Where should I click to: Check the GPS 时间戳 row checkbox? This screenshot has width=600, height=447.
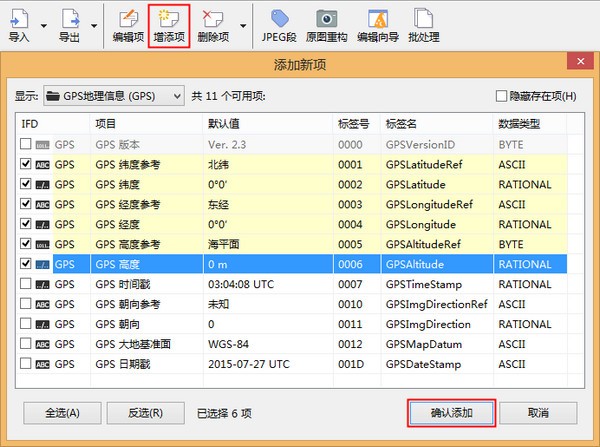coord(26,284)
